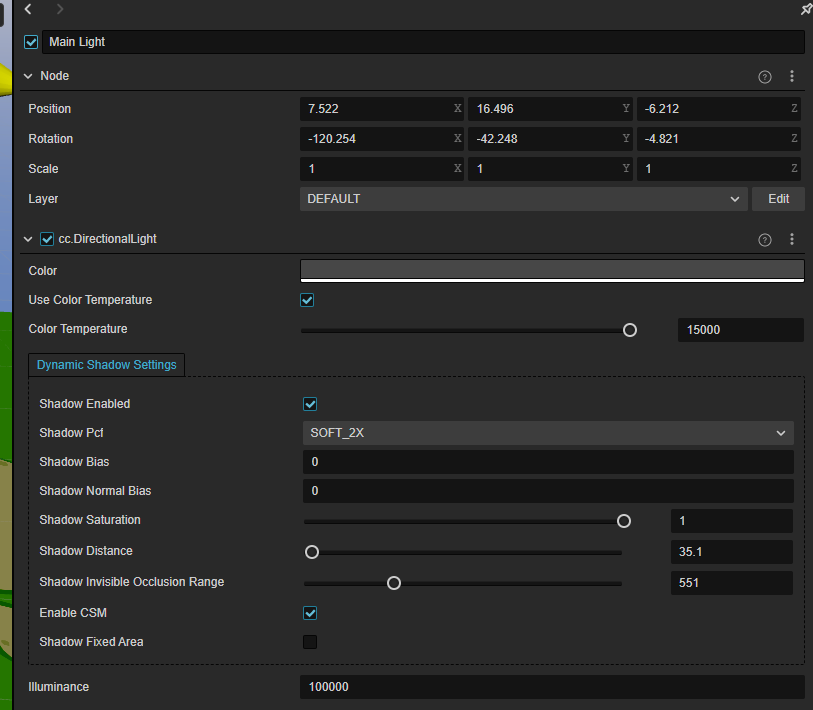Turn off Shadow Enabled checkbox
Image resolution: width=813 pixels, height=710 pixels.
pos(310,404)
